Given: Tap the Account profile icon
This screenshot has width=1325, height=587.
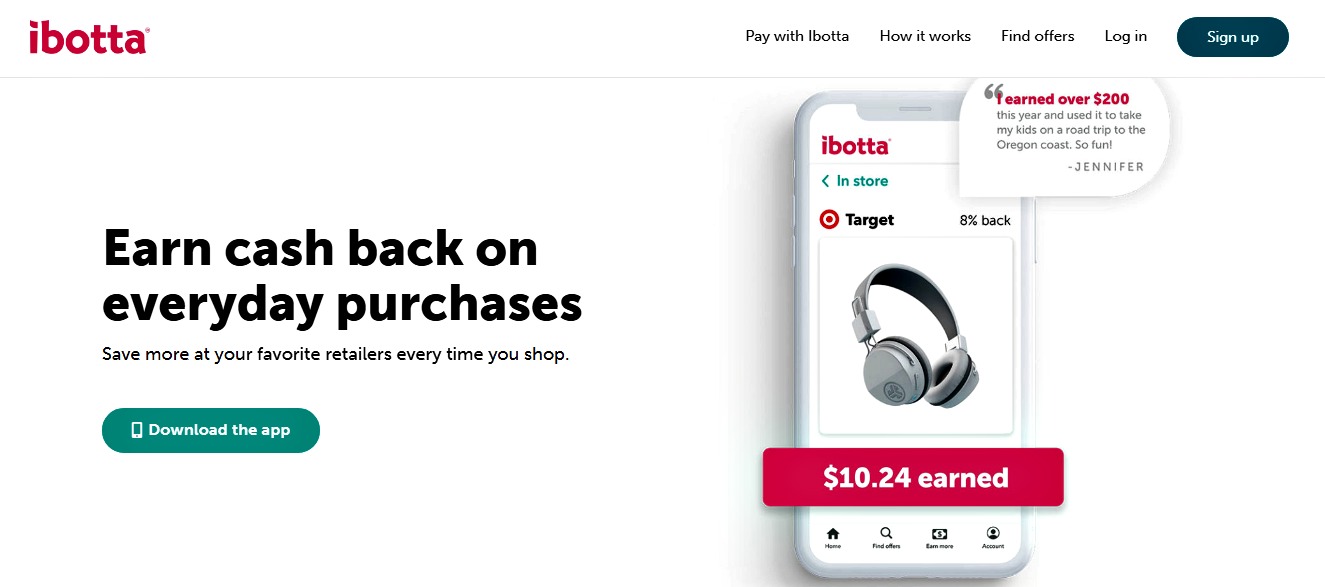Looking at the screenshot, I should (993, 533).
